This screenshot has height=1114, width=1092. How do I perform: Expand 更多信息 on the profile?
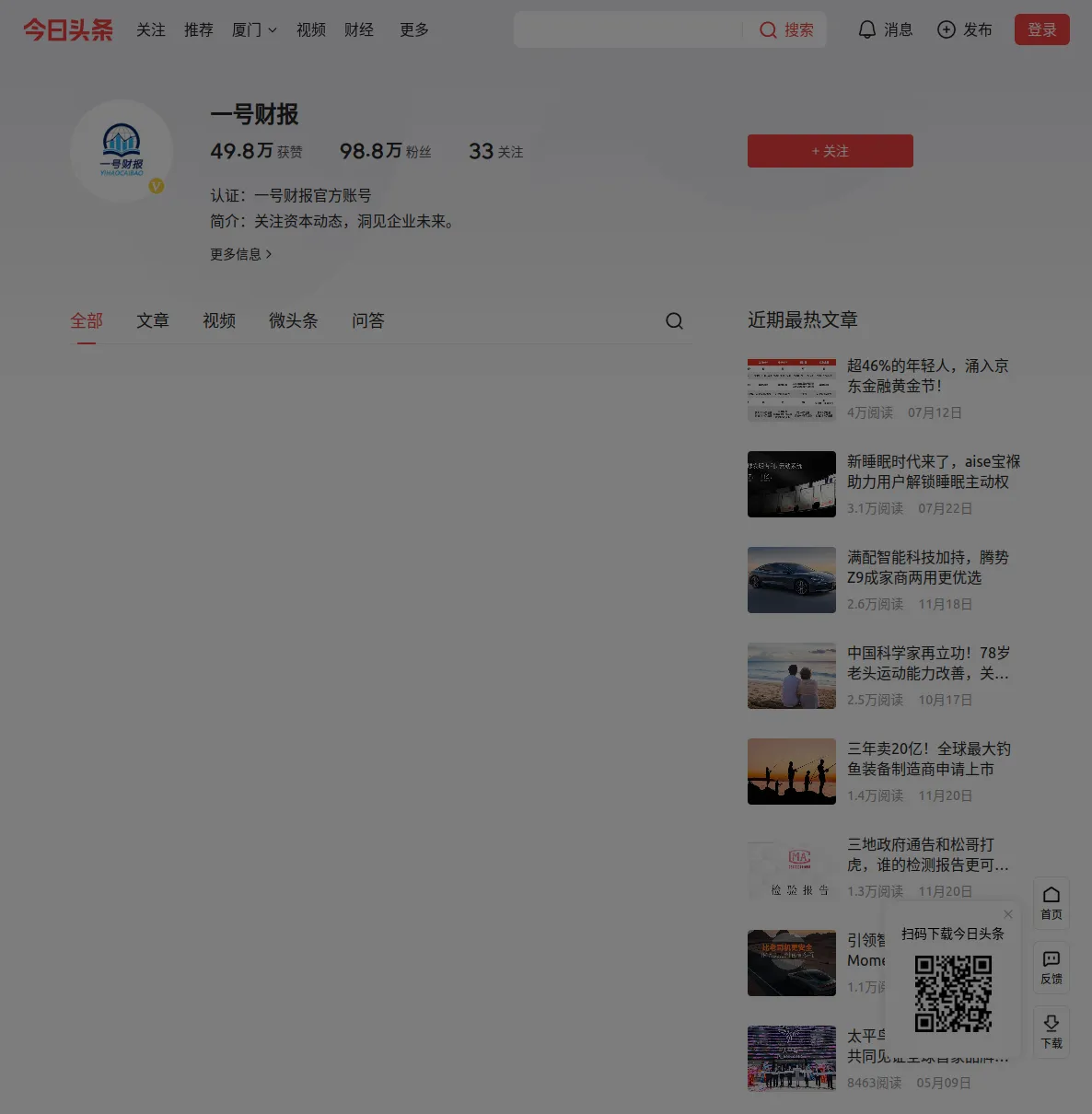(241, 254)
